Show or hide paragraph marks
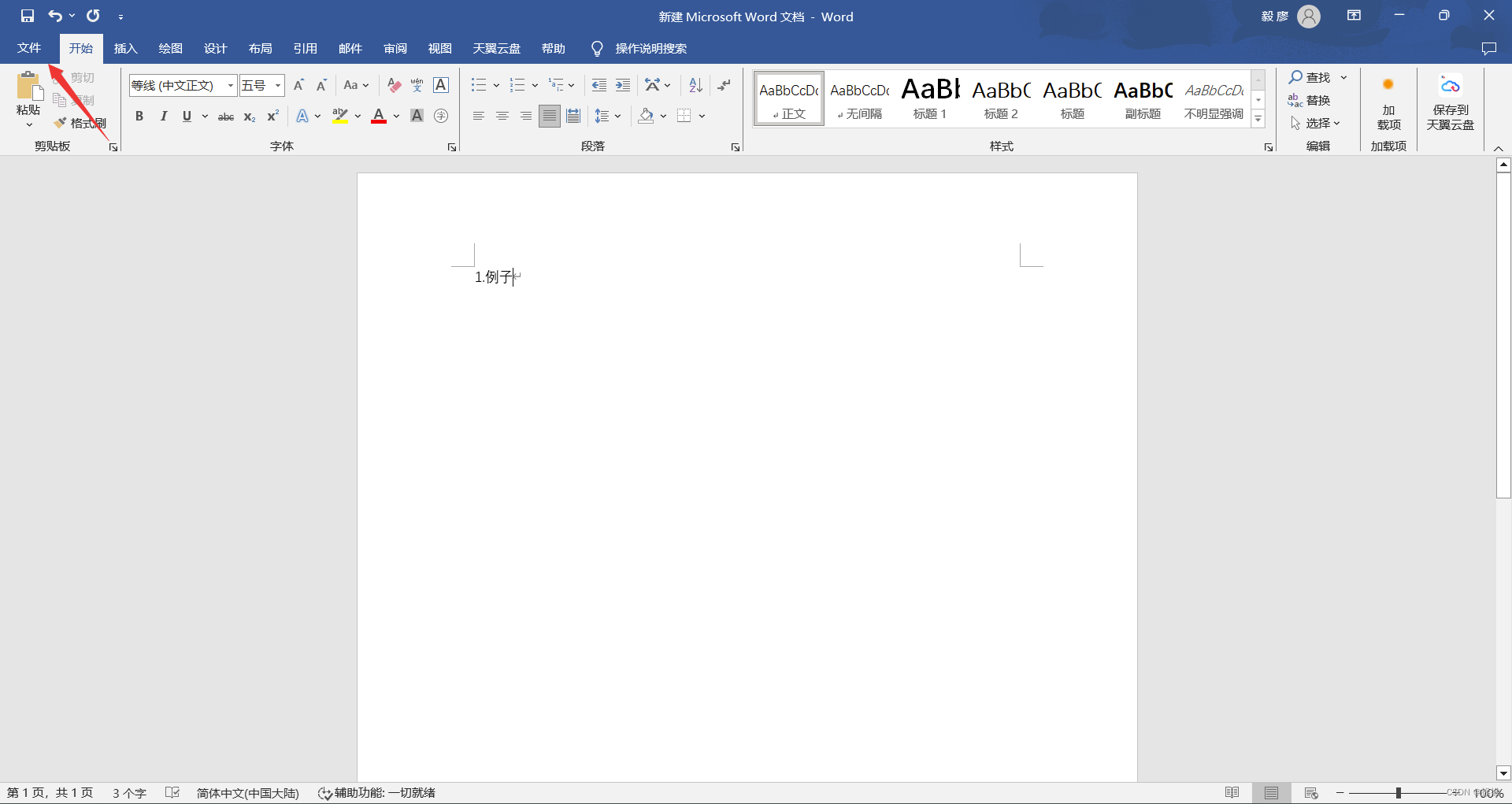The image size is (1512, 804). [724, 85]
